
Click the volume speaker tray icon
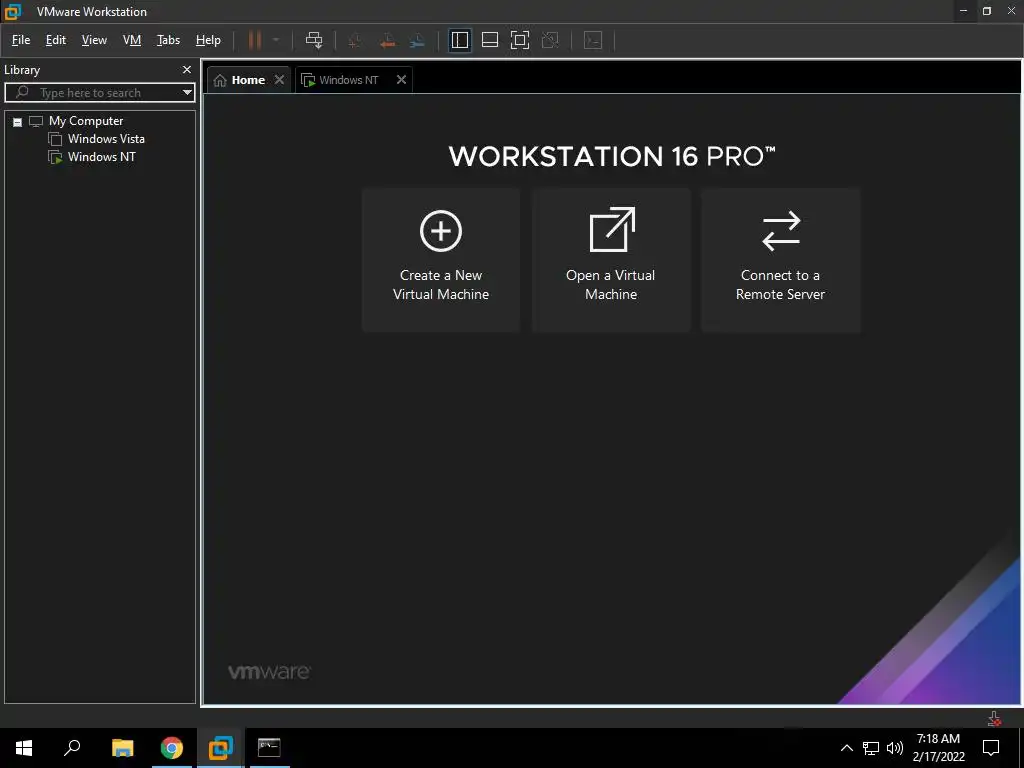point(895,748)
